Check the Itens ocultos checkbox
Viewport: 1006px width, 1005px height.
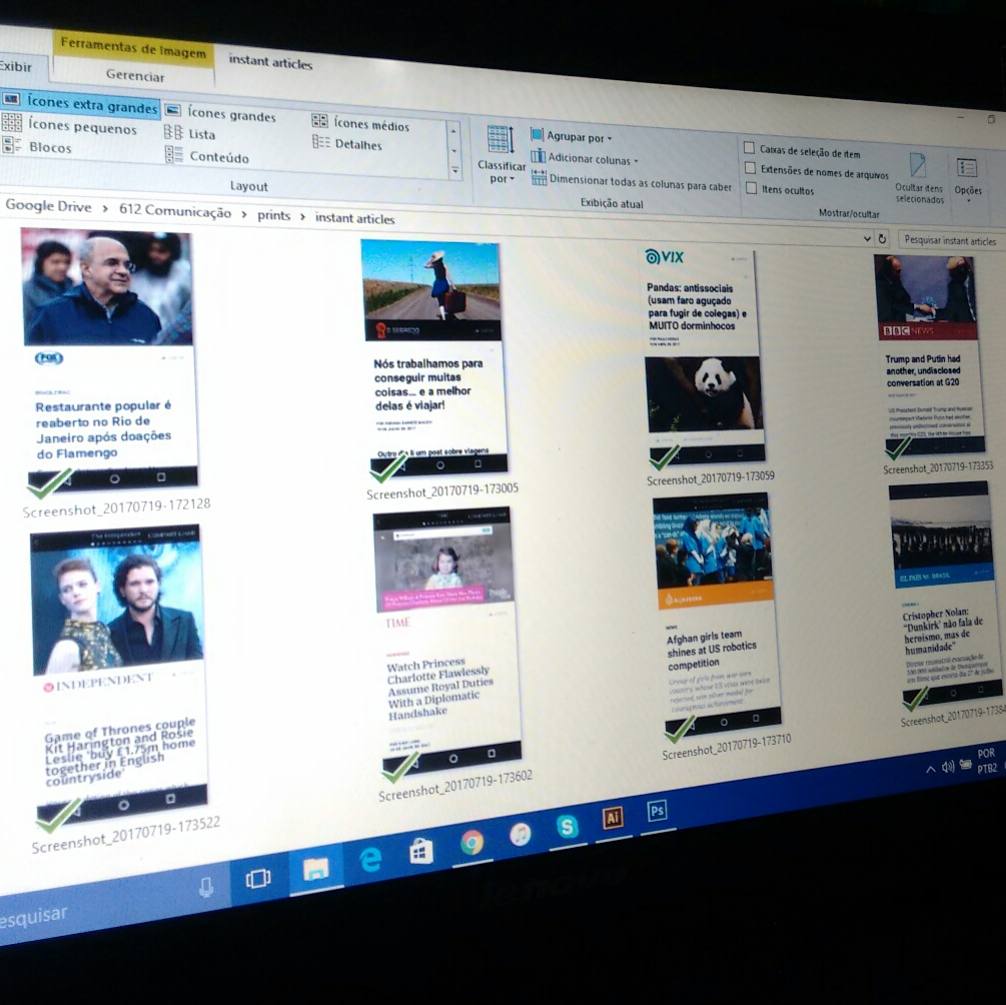click(751, 188)
